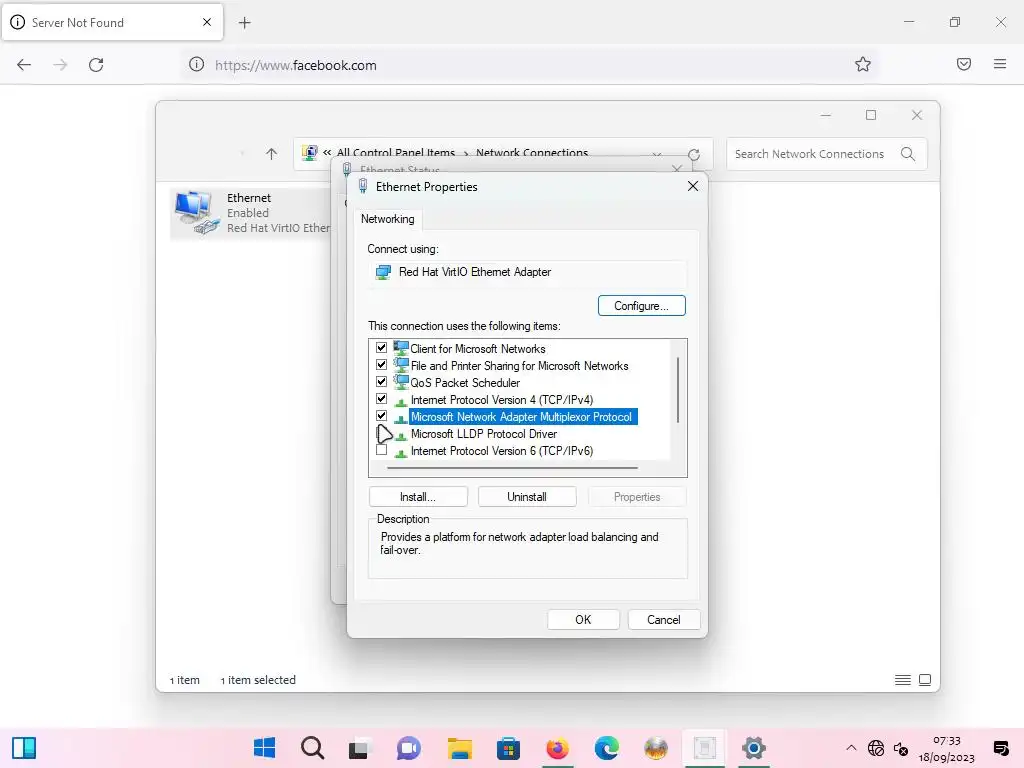
Task: Select Internet Protocol Version 6 (TCP/IPv6) row
Action: coord(502,451)
